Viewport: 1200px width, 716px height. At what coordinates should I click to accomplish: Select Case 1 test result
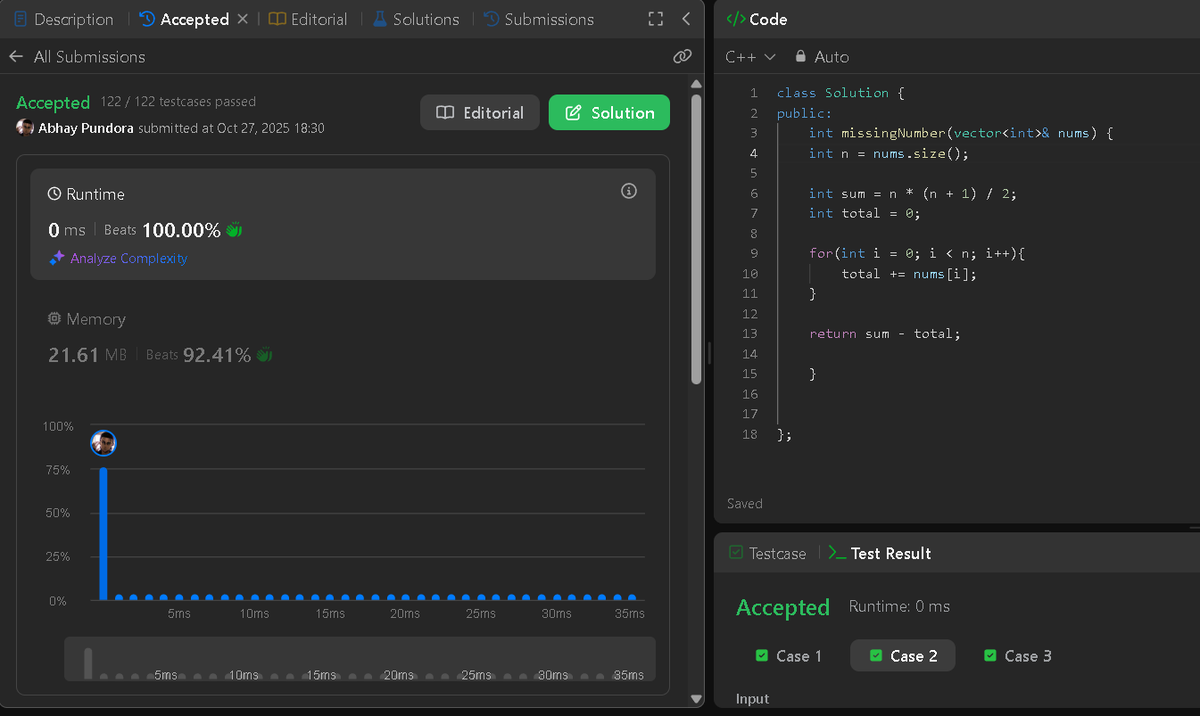pyautogui.click(x=789, y=656)
